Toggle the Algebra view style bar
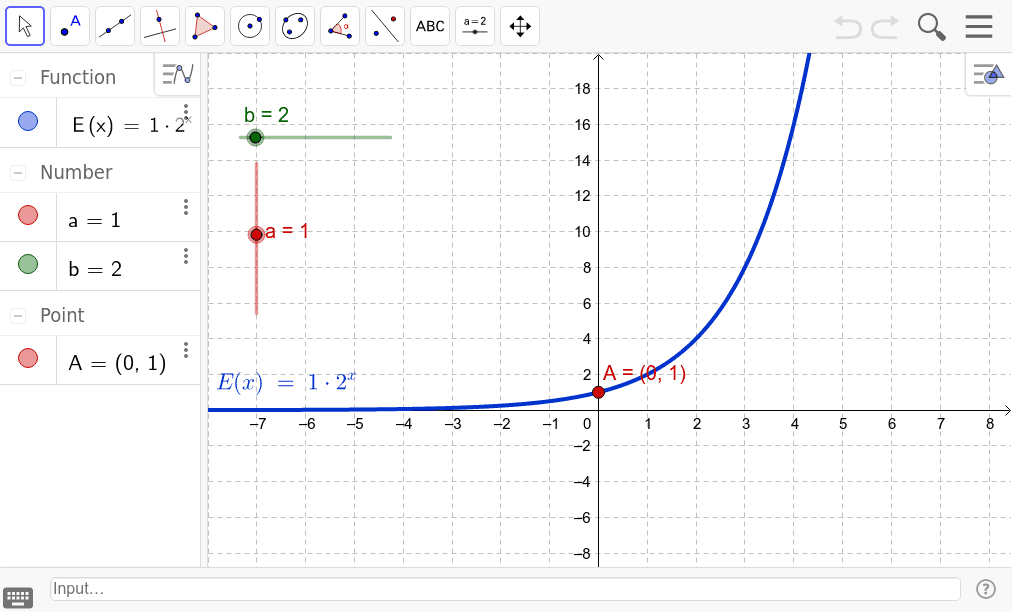This screenshot has height=612, width=1013. [178, 74]
